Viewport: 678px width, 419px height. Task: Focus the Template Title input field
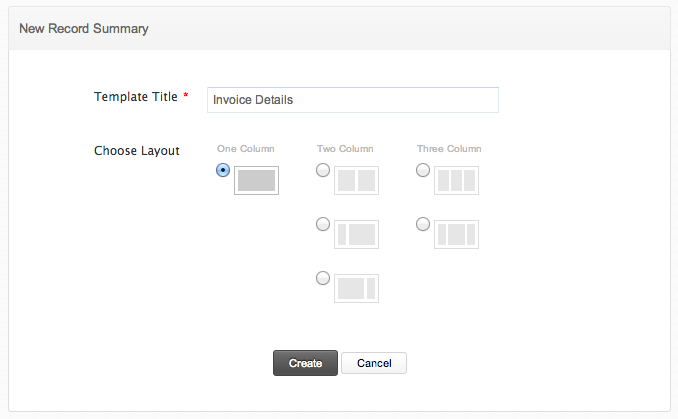352,100
